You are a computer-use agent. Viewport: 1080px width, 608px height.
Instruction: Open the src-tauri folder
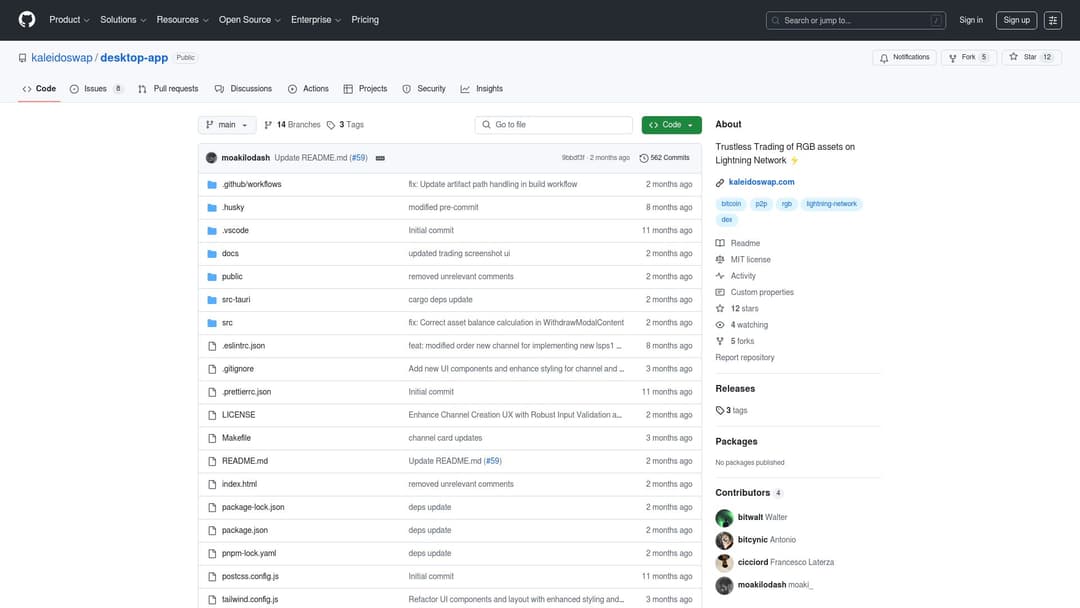click(236, 300)
